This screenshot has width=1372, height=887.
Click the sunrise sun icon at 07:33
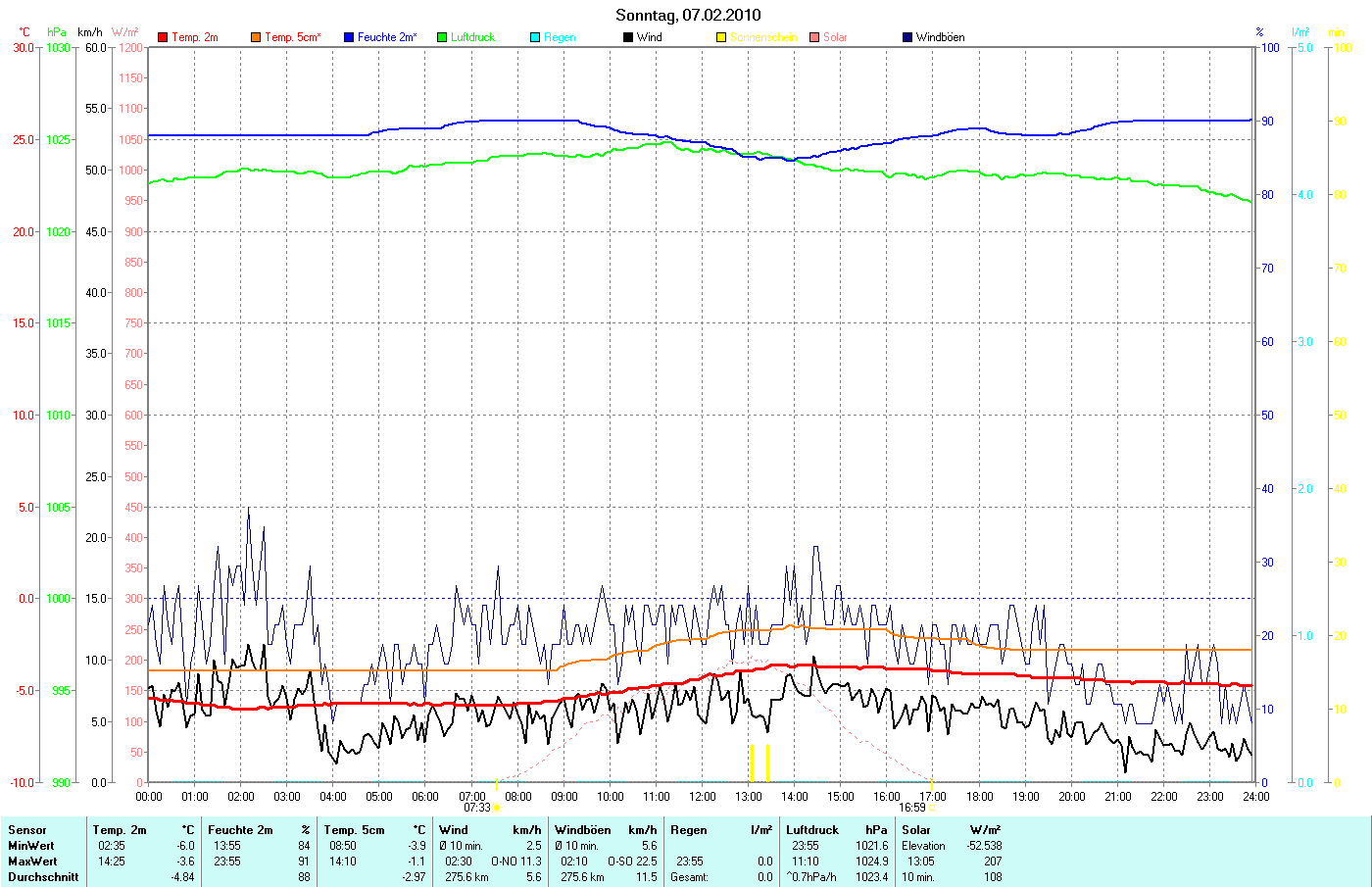(x=497, y=808)
